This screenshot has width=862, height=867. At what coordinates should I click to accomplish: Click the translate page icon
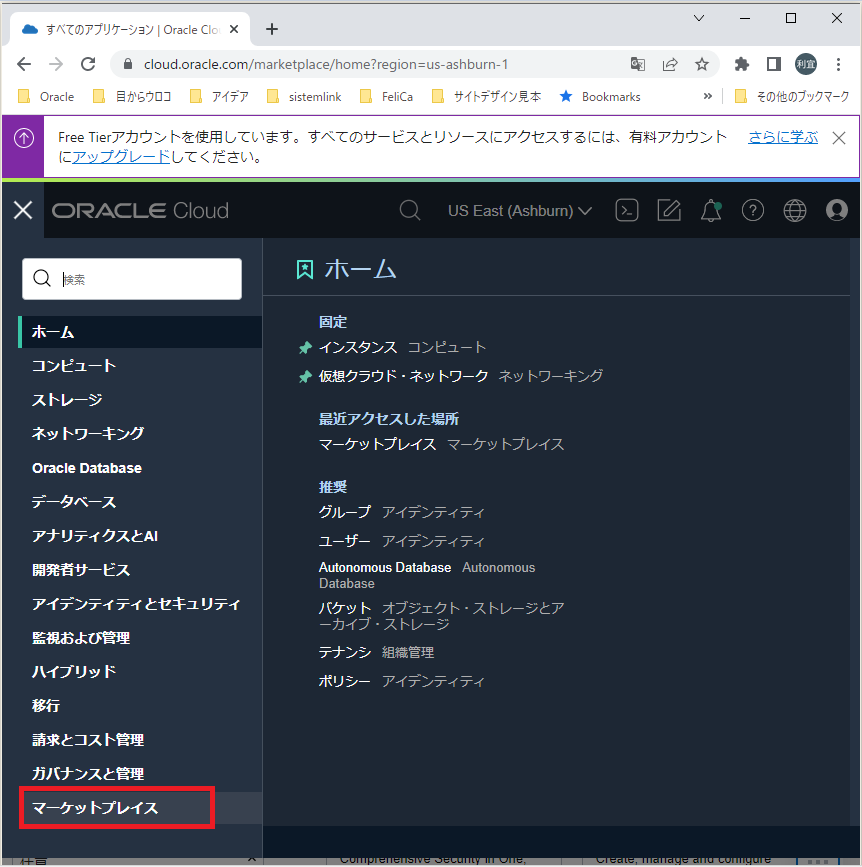pos(638,64)
